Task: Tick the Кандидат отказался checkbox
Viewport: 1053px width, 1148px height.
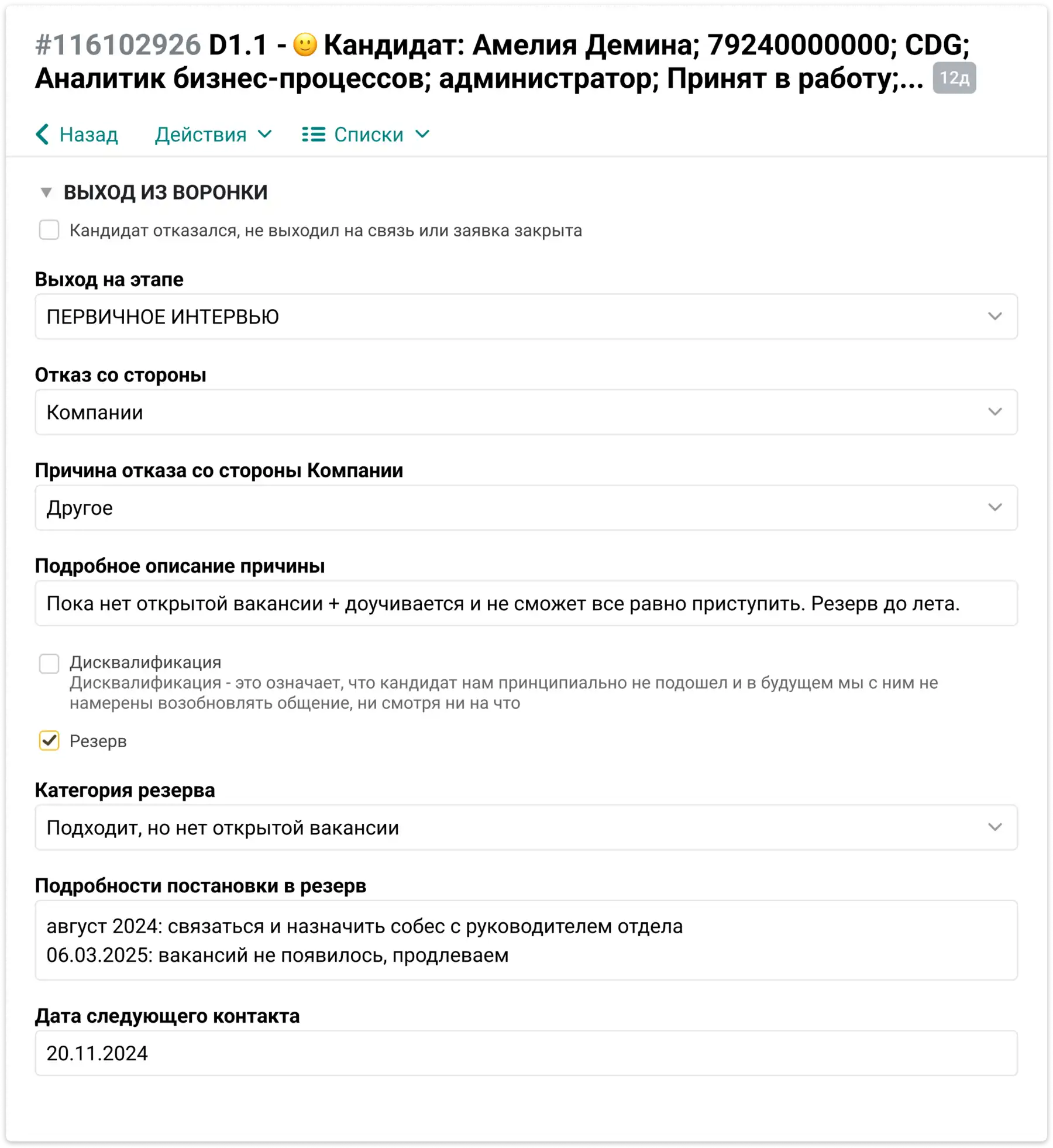Action: pyautogui.click(x=49, y=230)
